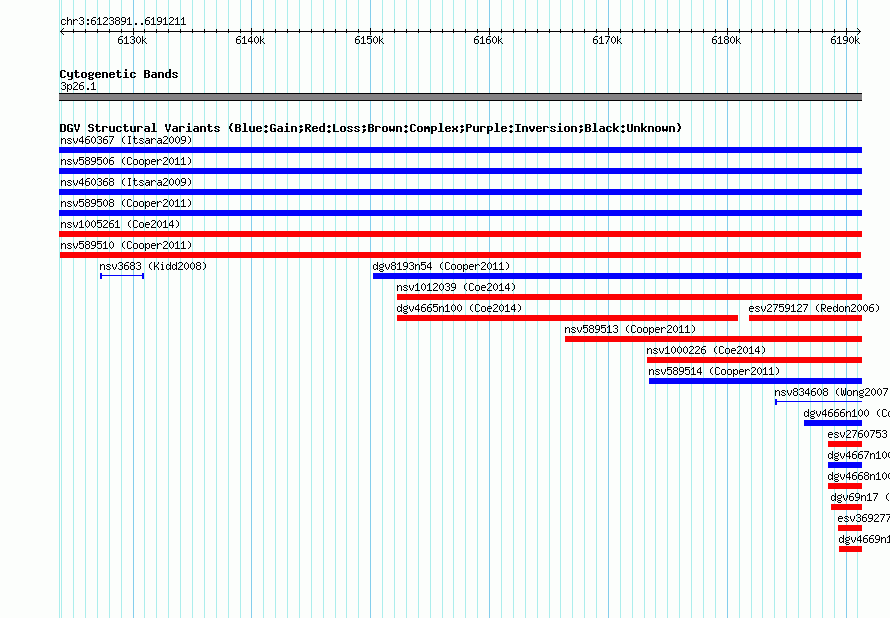
Task: Select the nsv589514 (Cooper2011) label
Action: tap(714, 371)
